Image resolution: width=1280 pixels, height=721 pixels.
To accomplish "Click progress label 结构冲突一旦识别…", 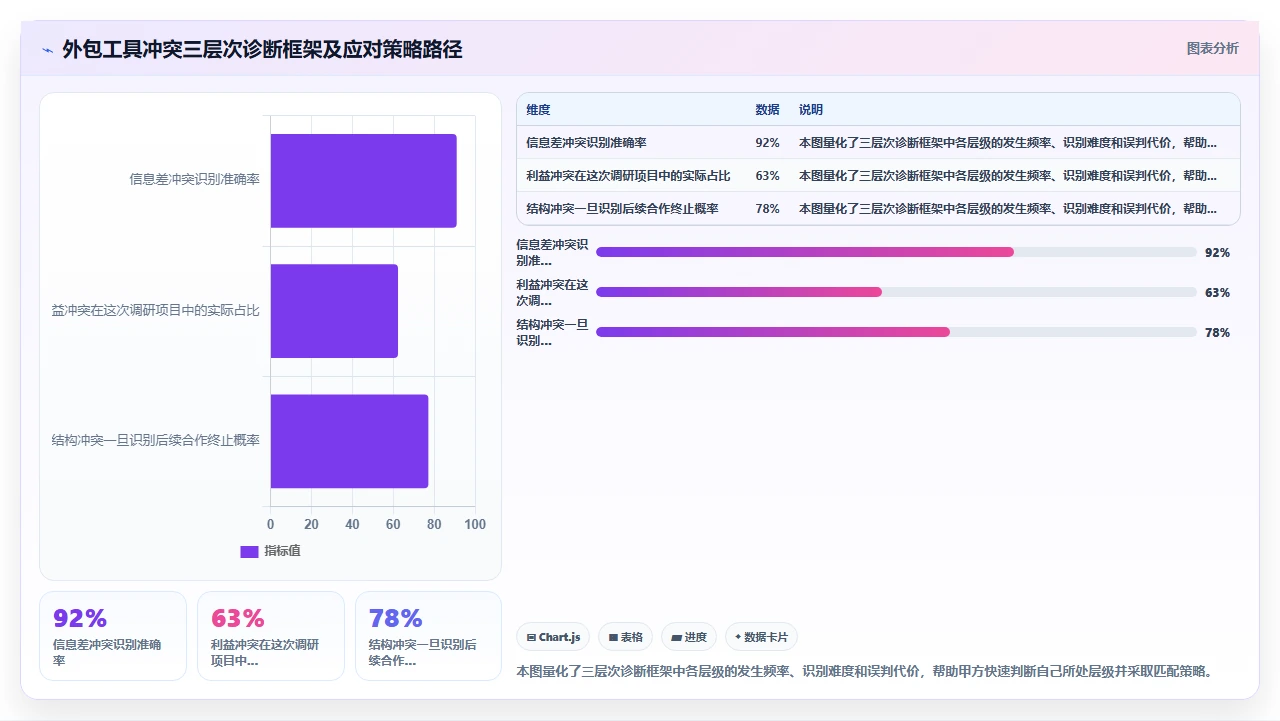I will point(552,332).
